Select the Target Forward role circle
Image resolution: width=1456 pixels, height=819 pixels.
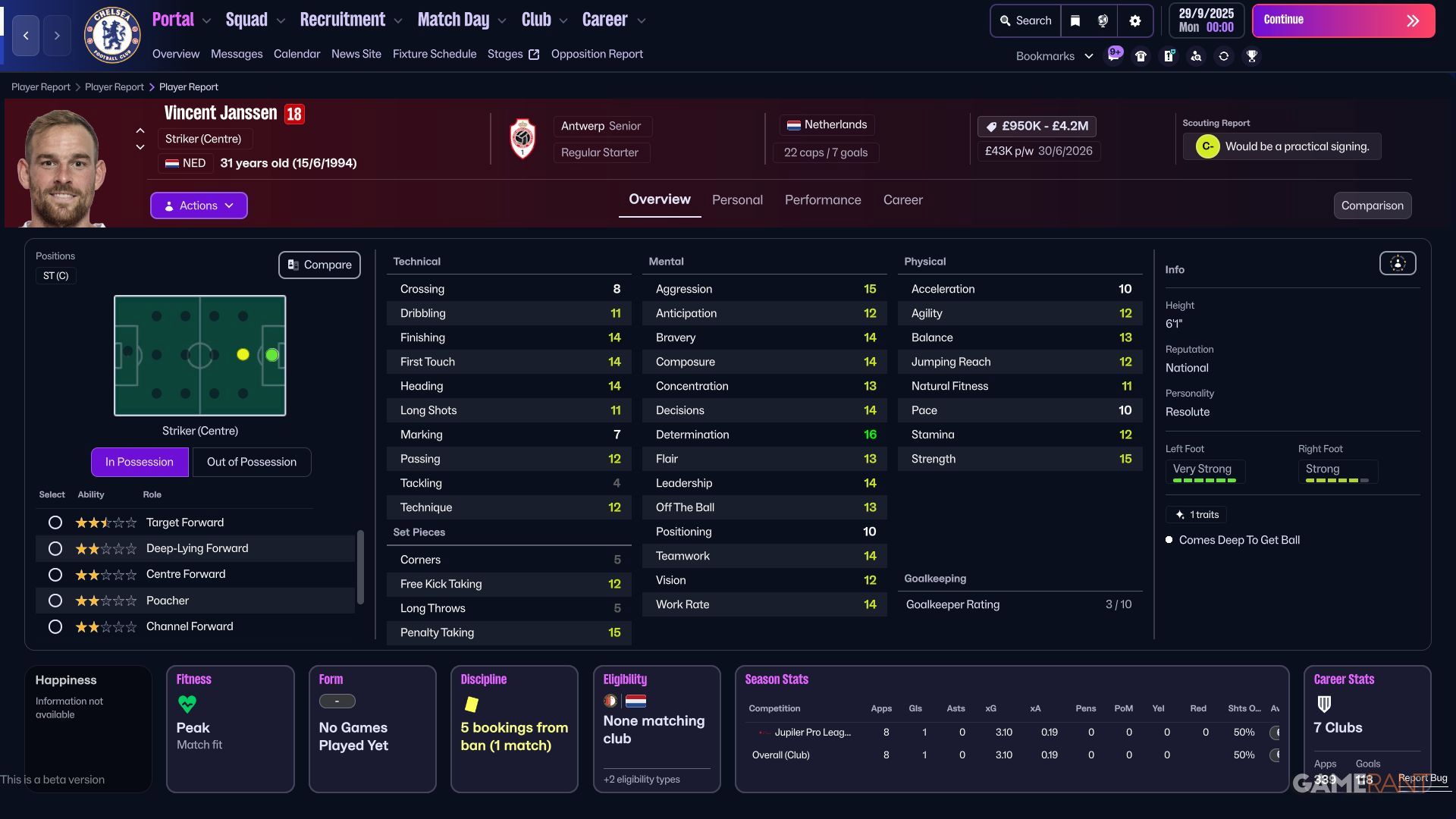[55, 522]
